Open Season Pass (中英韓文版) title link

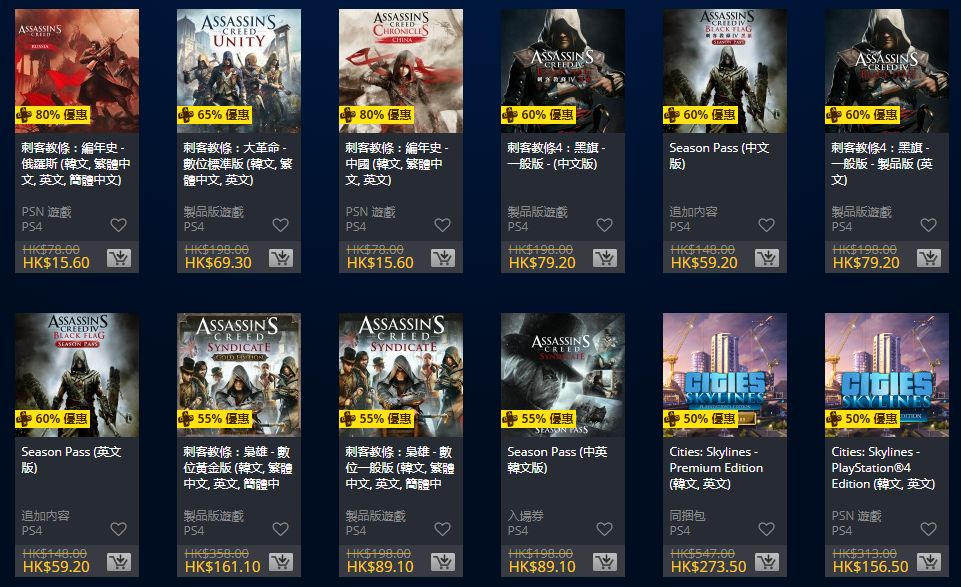coord(557,460)
